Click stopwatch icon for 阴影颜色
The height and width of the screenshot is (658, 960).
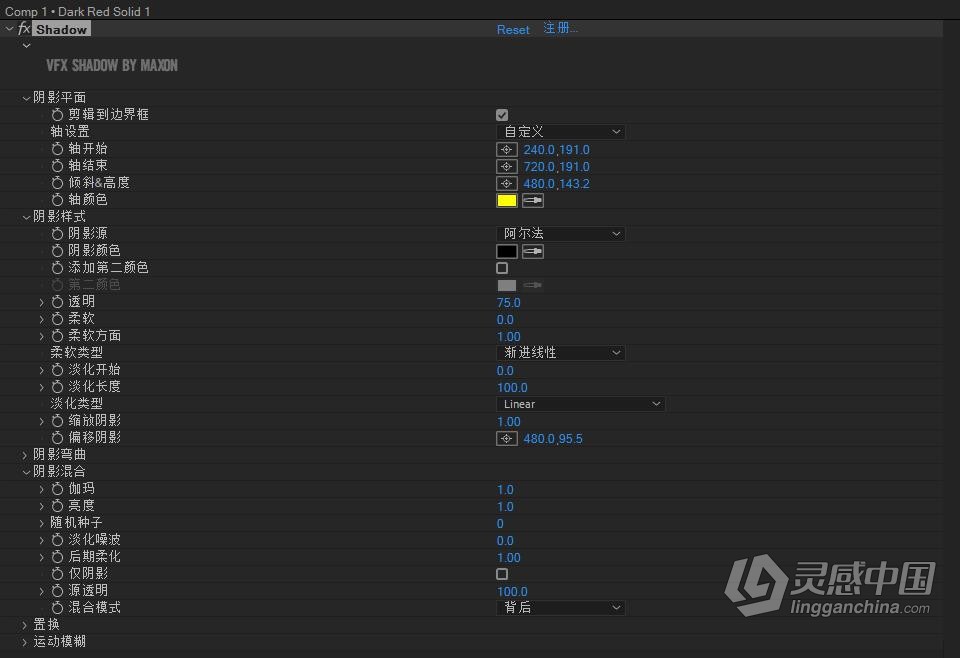(x=57, y=251)
